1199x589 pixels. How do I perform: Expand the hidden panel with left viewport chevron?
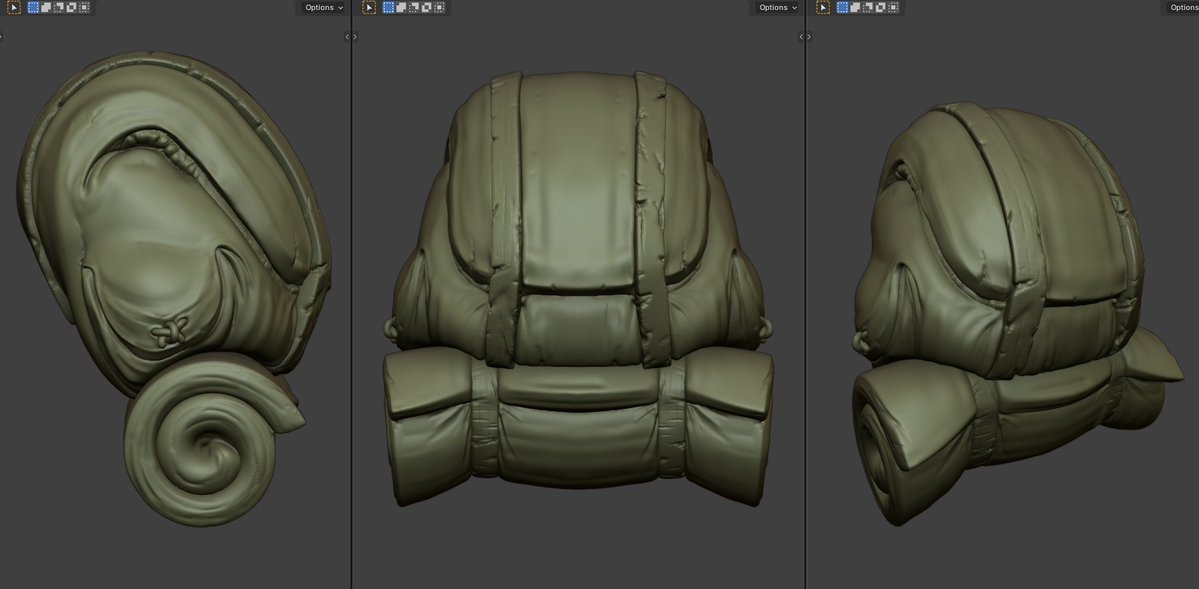coord(2,35)
